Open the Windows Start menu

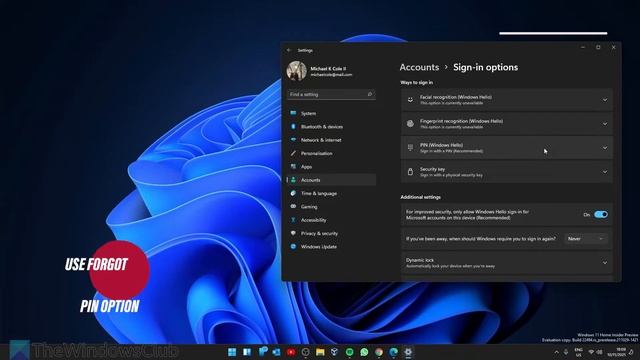232,352
